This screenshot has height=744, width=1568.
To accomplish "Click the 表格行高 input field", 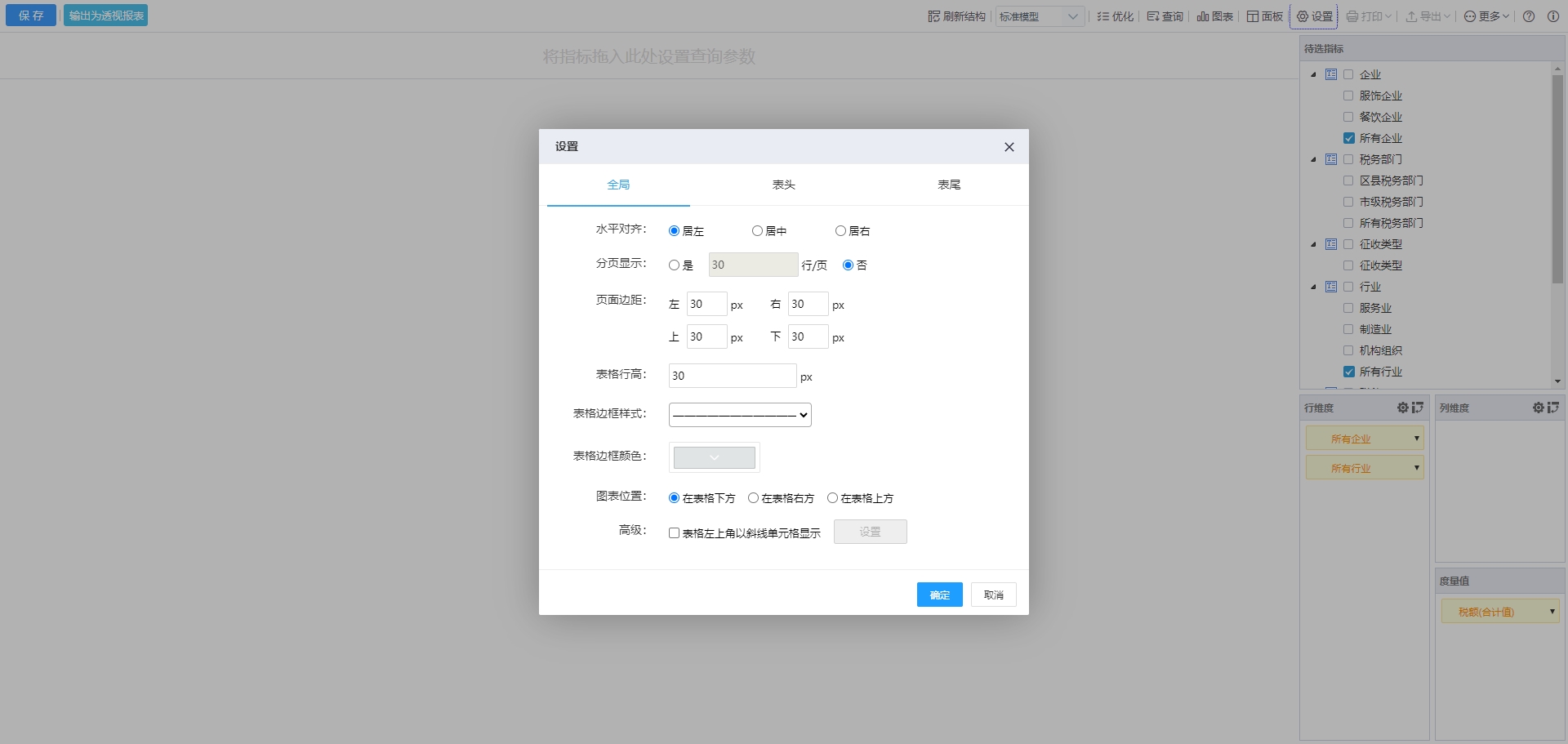I will click(732, 376).
